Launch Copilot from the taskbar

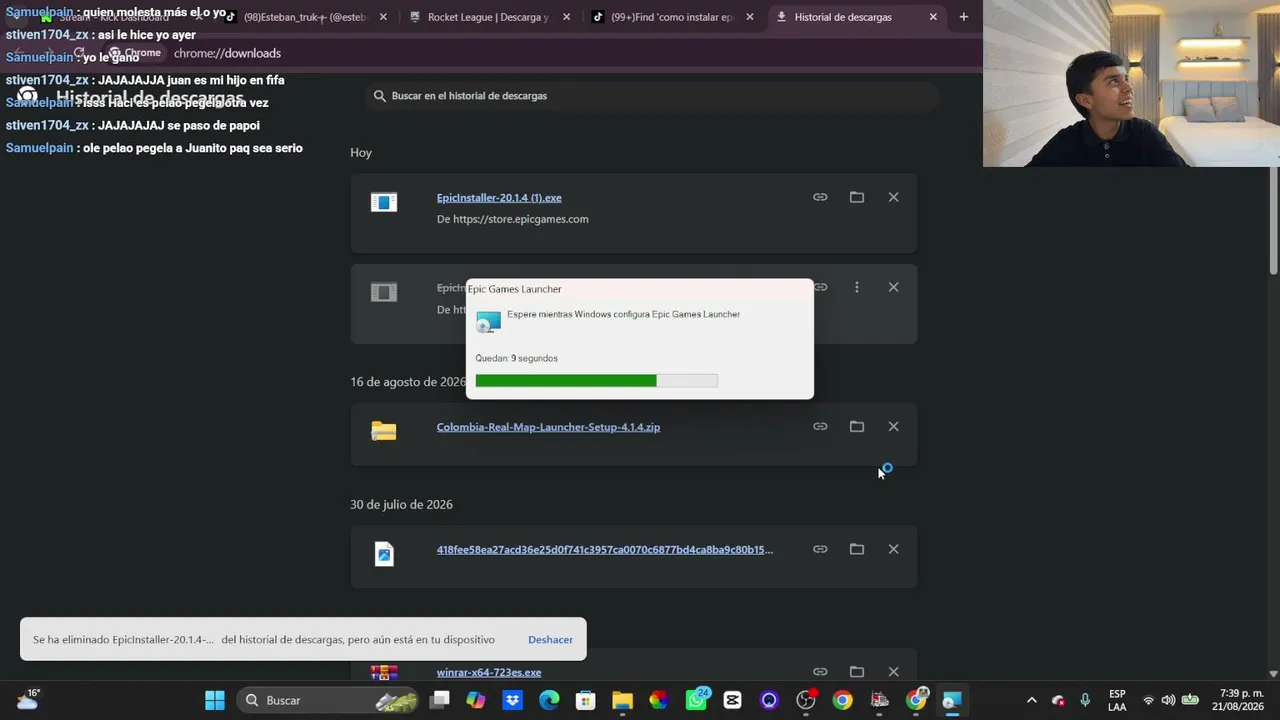[x=476, y=700]
